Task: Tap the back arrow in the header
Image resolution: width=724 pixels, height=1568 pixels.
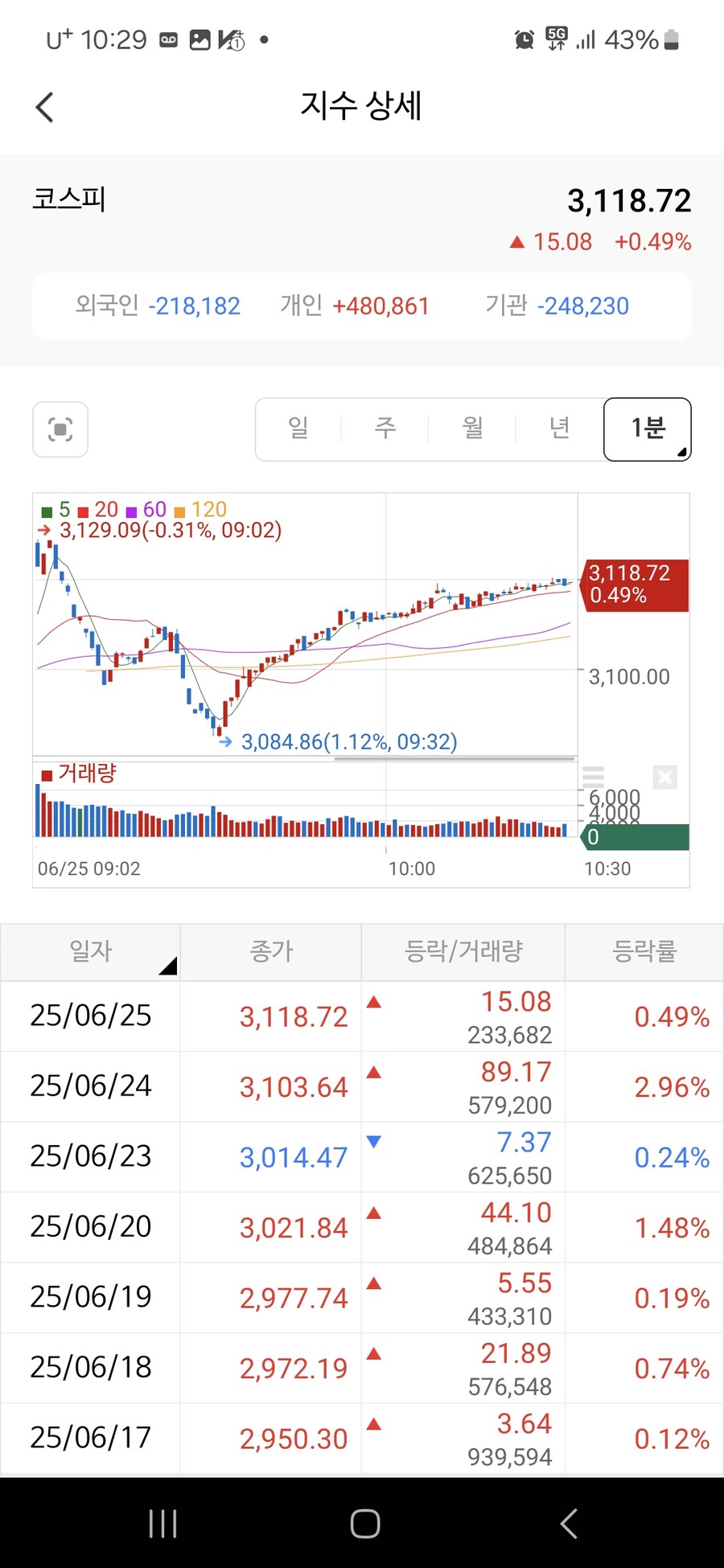Action: (x=45, y=107)
